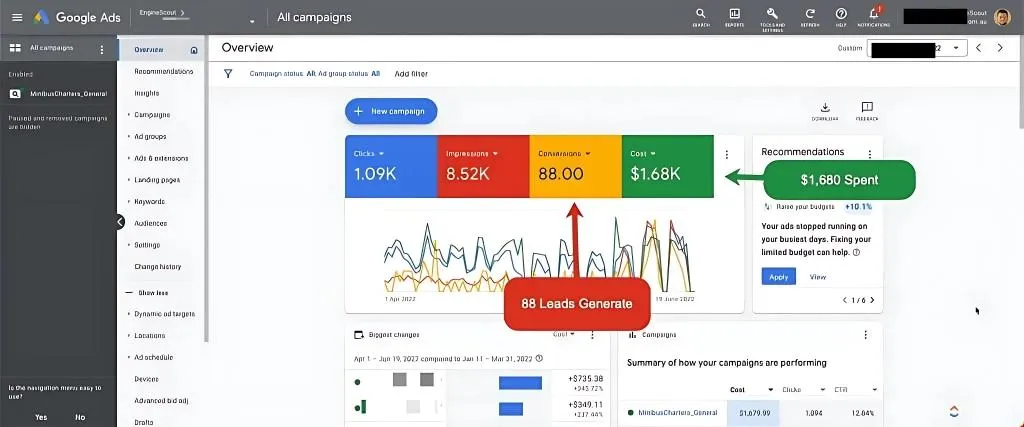Open Cost dropdown in Biggest changes card
The height and width of the screenshot is (427, 1024).
(564, 334)
